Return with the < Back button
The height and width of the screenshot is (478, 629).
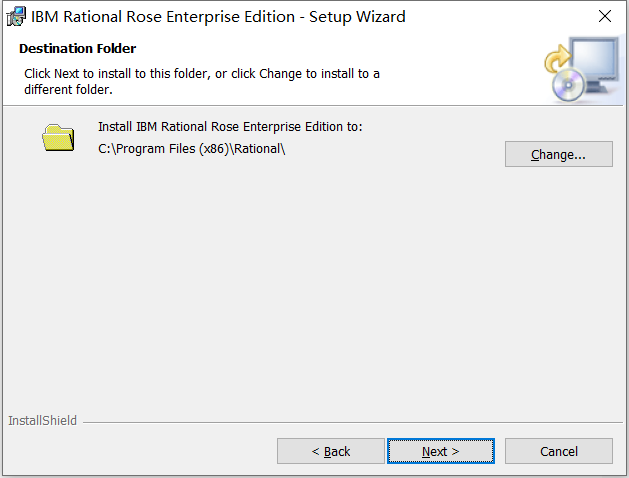tap(331, 451)
